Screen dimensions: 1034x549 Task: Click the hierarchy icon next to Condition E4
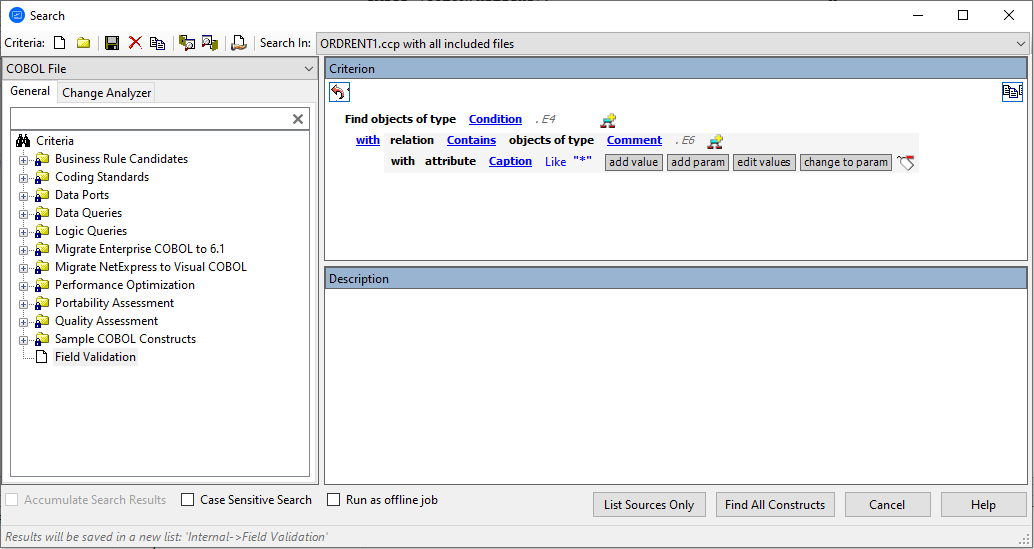[608, 120]
